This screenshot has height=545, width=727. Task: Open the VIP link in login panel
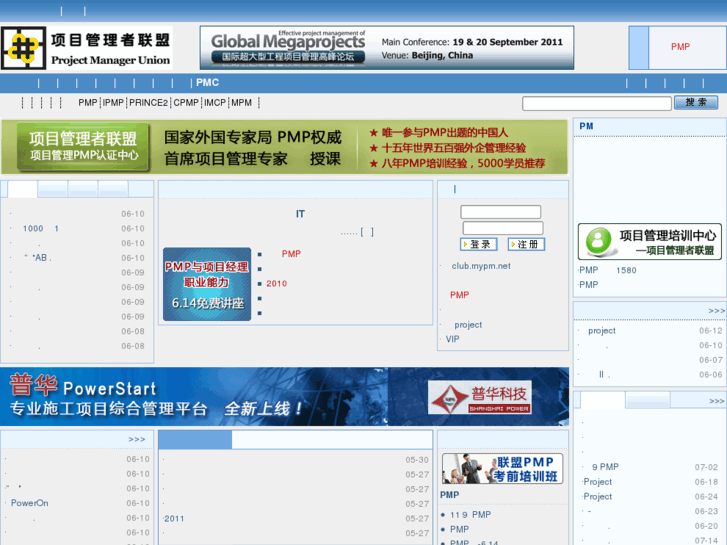click(453, 339)
